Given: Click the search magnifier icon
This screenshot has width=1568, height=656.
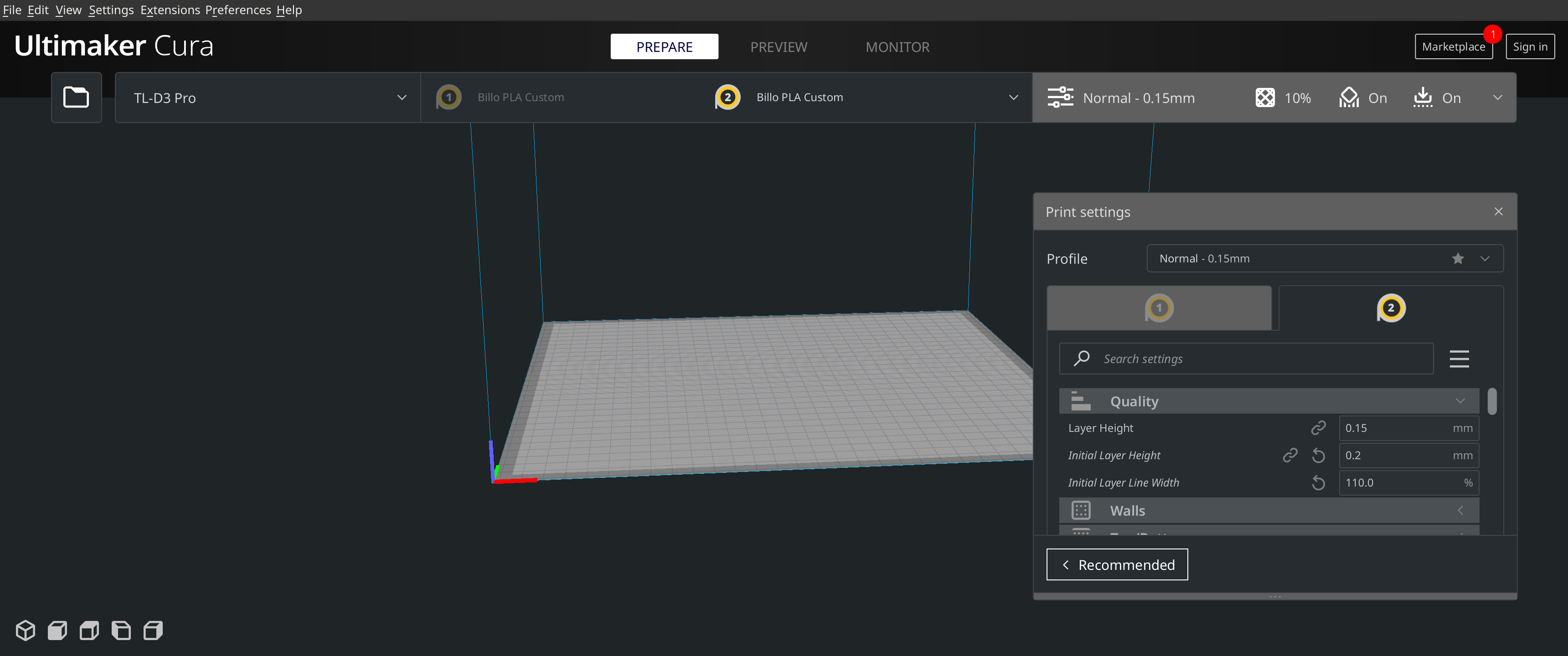Looking at the screenshot, I should pyautogui.click(x=1082, y=359).
